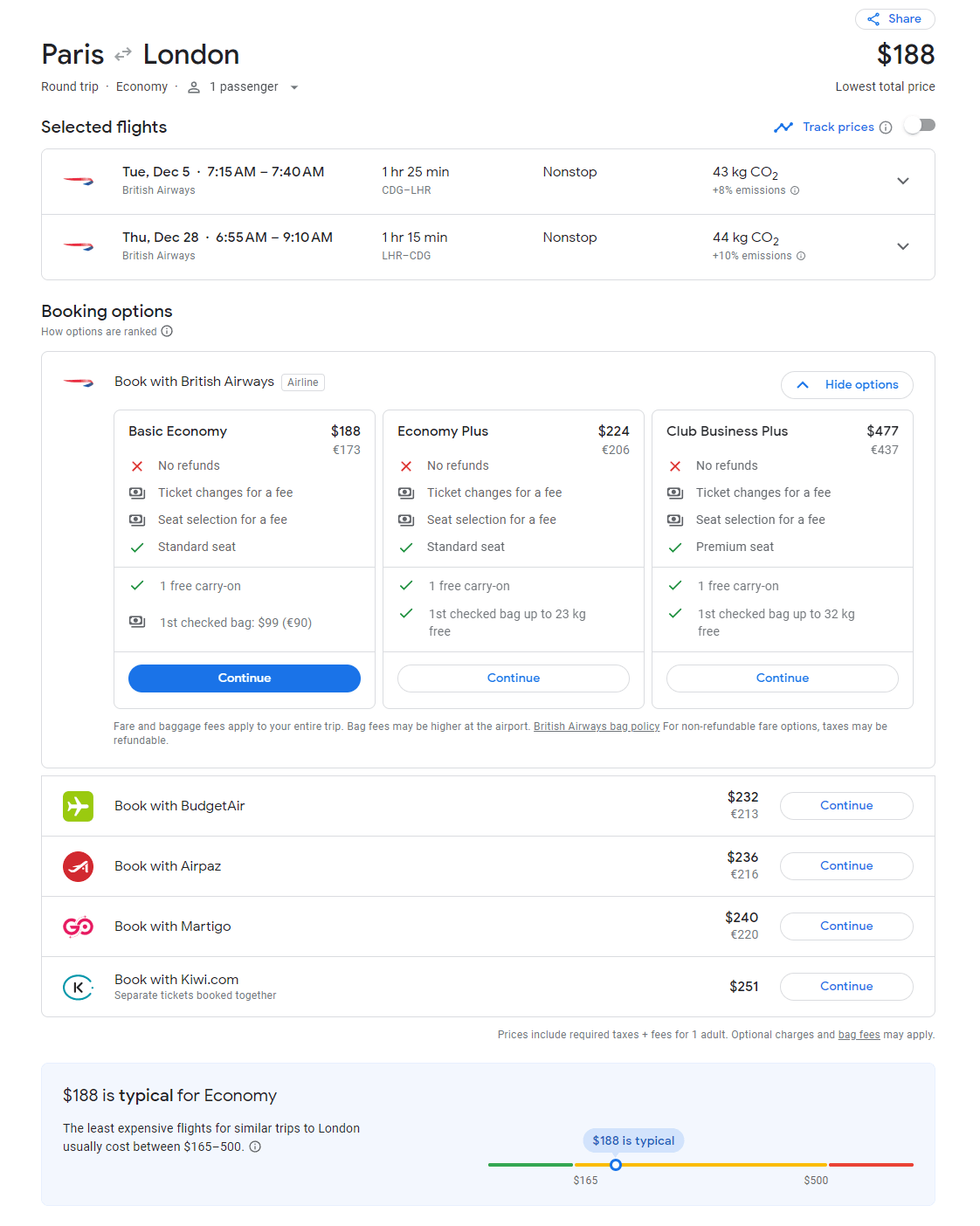Continue with the Economy Plus fare

tap(514, 678)
